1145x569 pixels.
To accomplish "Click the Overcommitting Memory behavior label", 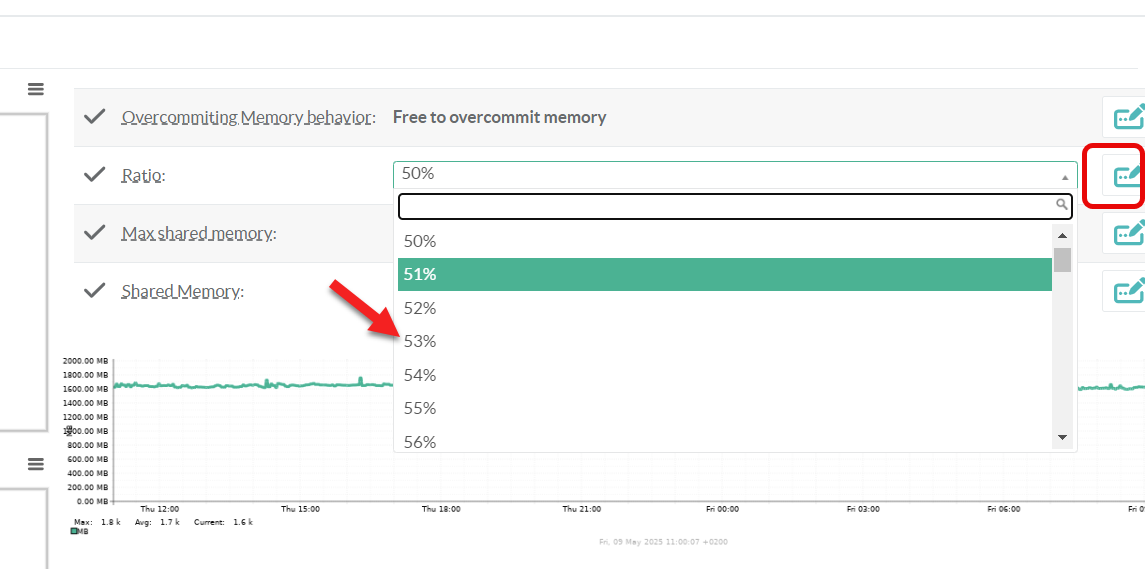I will pos(247,118).
